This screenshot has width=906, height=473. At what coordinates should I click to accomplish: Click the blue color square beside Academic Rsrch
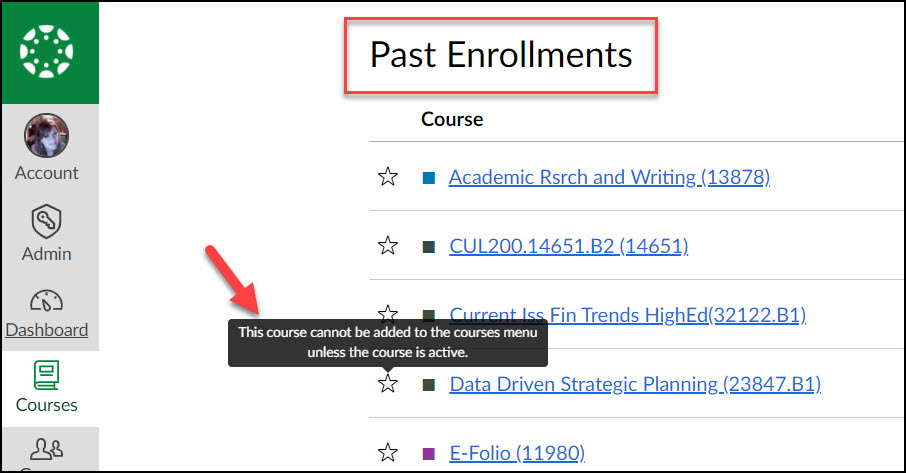tap(429, 177)
